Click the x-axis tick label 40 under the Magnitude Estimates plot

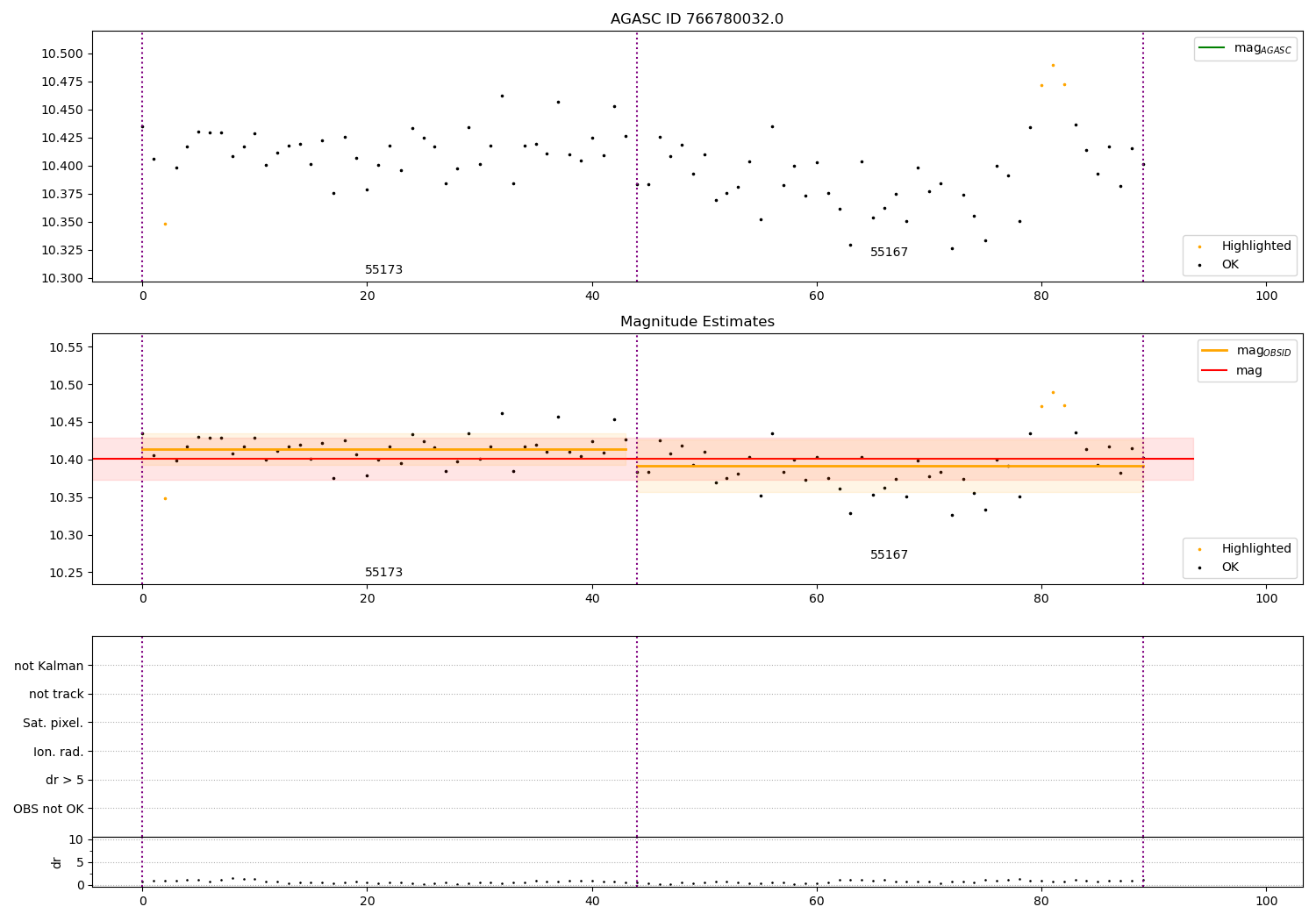[x=592, y=599]
